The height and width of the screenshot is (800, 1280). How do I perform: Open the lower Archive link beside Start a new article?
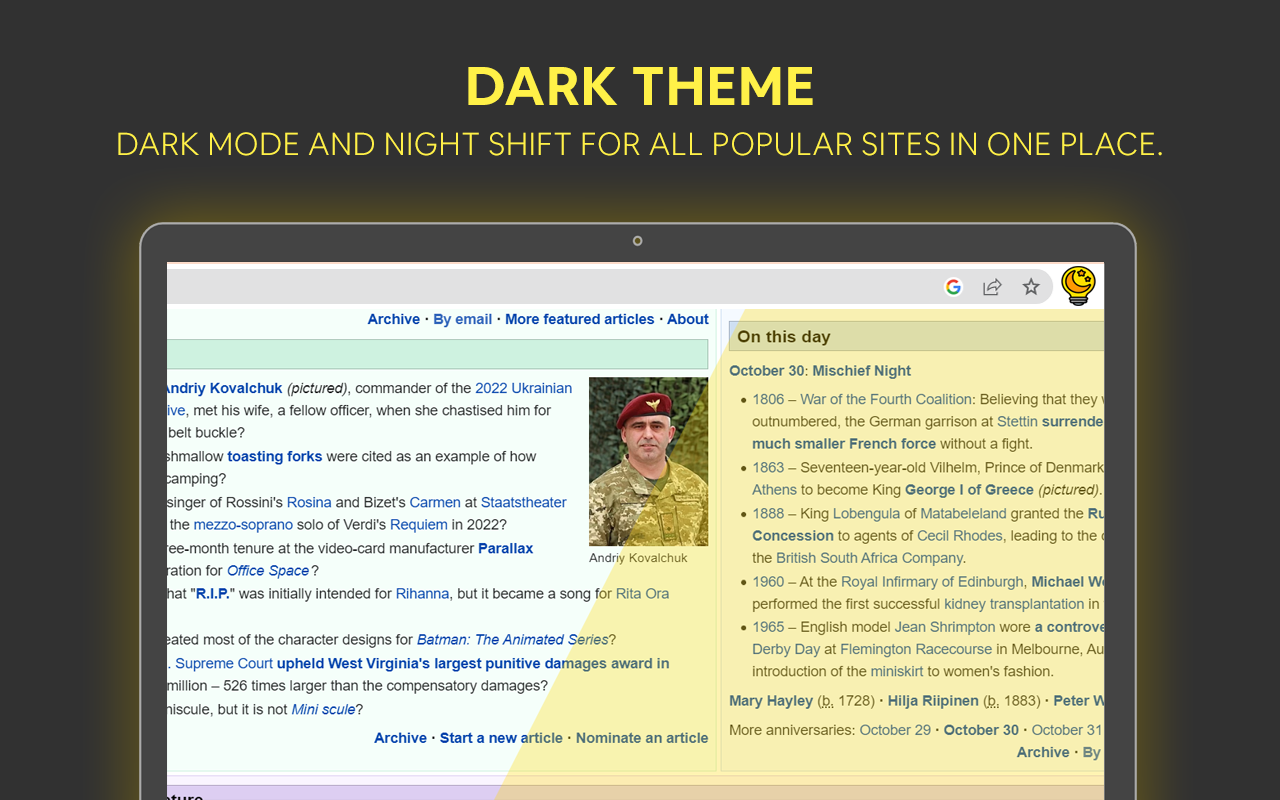(x=401, y=738)
